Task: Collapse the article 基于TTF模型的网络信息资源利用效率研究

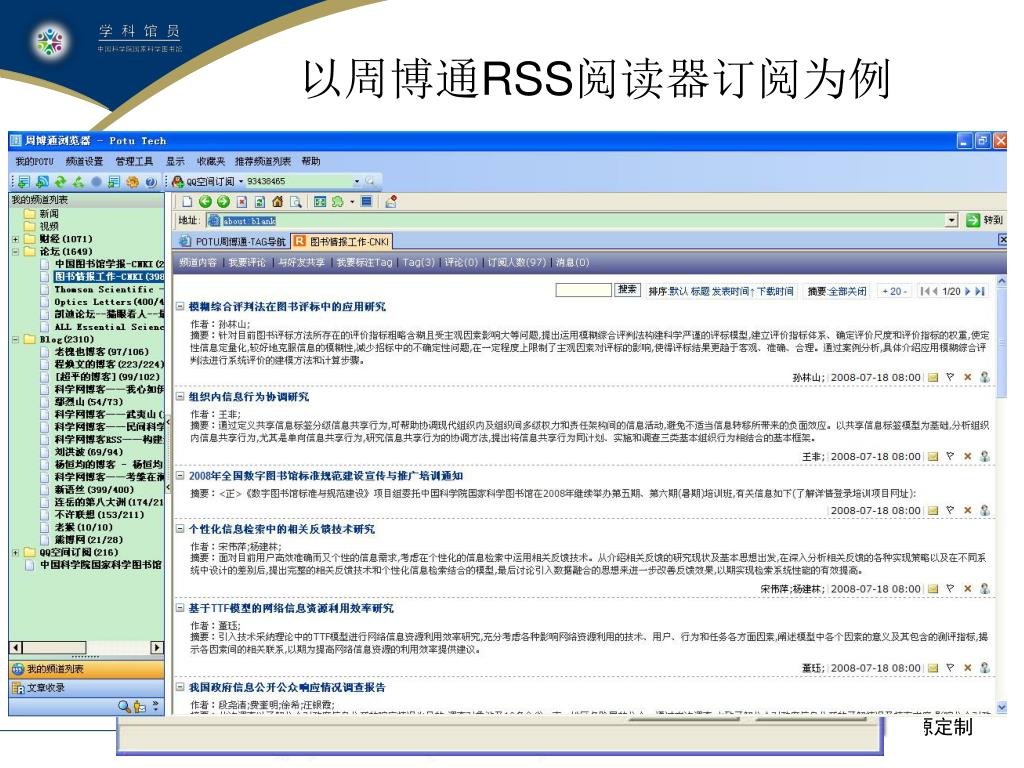Action: point(180,608)
